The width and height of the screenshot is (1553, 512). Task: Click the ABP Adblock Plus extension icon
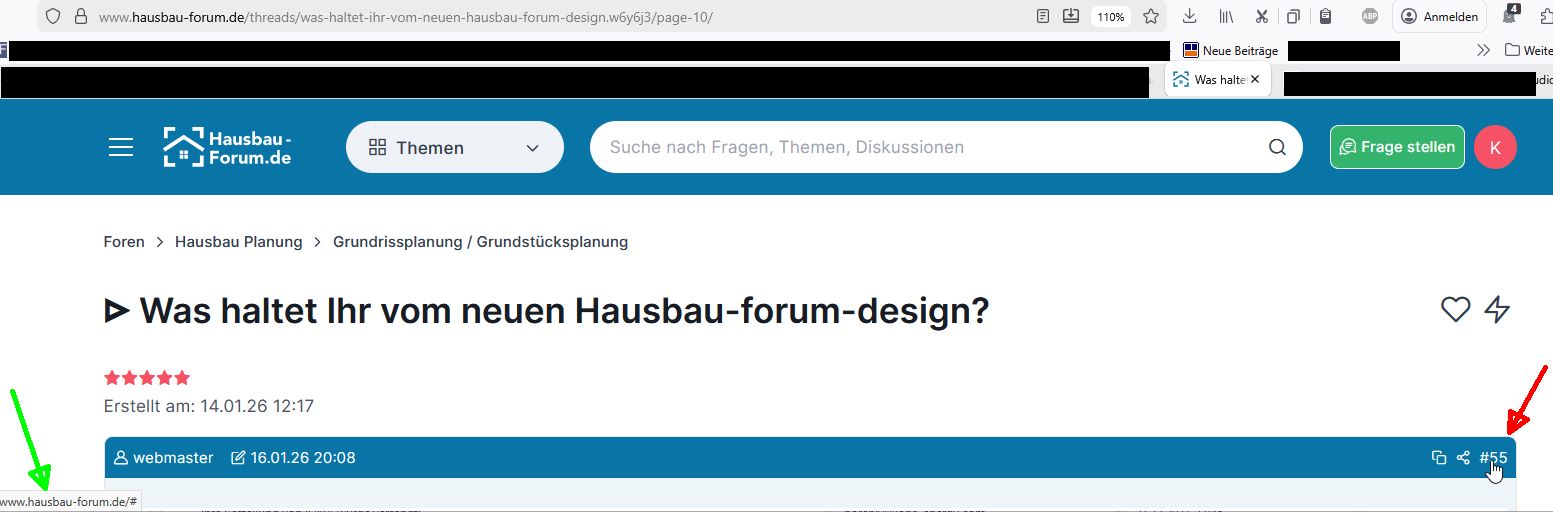1369,16
